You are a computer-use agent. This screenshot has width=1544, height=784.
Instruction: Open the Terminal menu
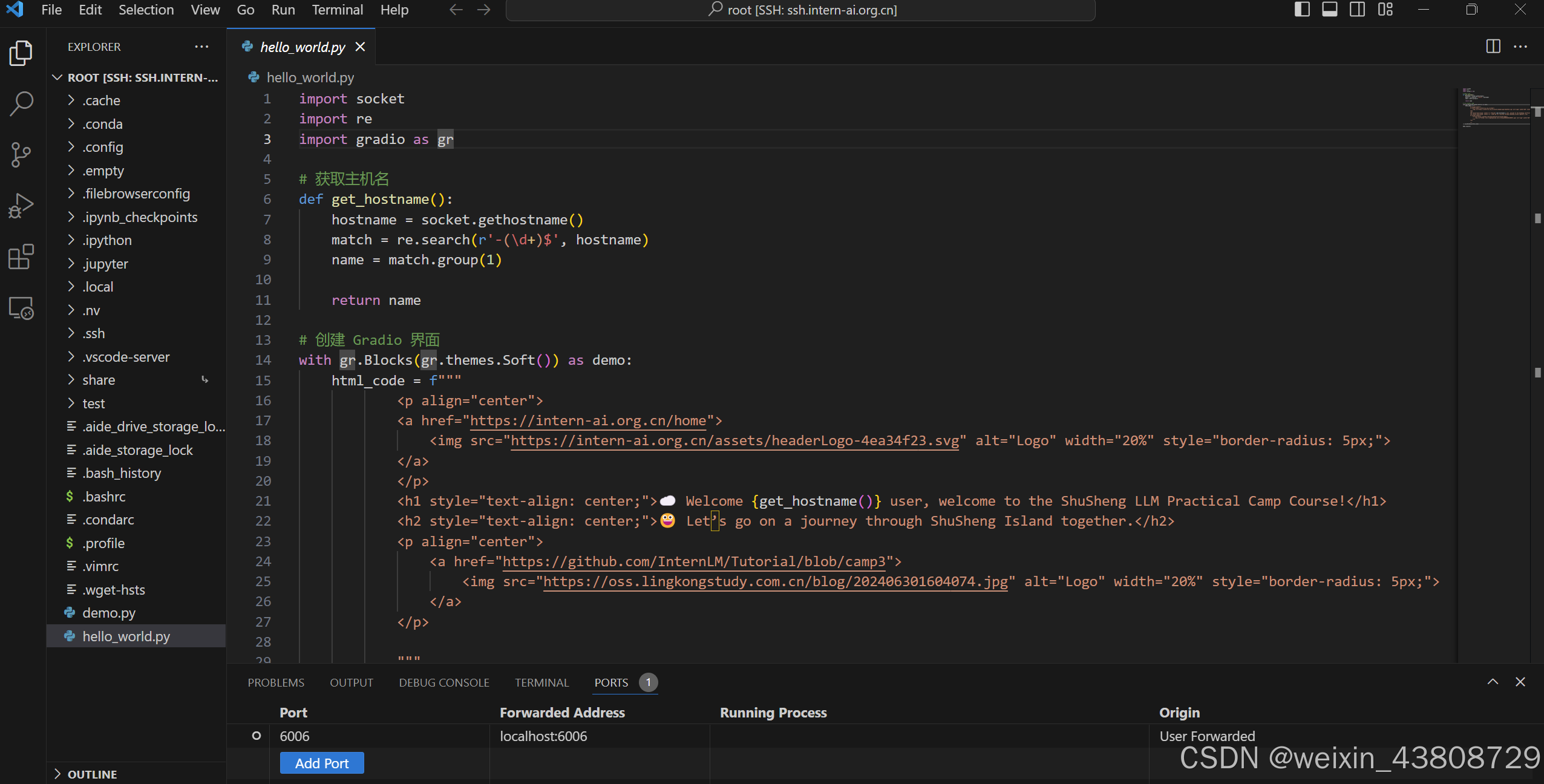click(x=337, y=10)
